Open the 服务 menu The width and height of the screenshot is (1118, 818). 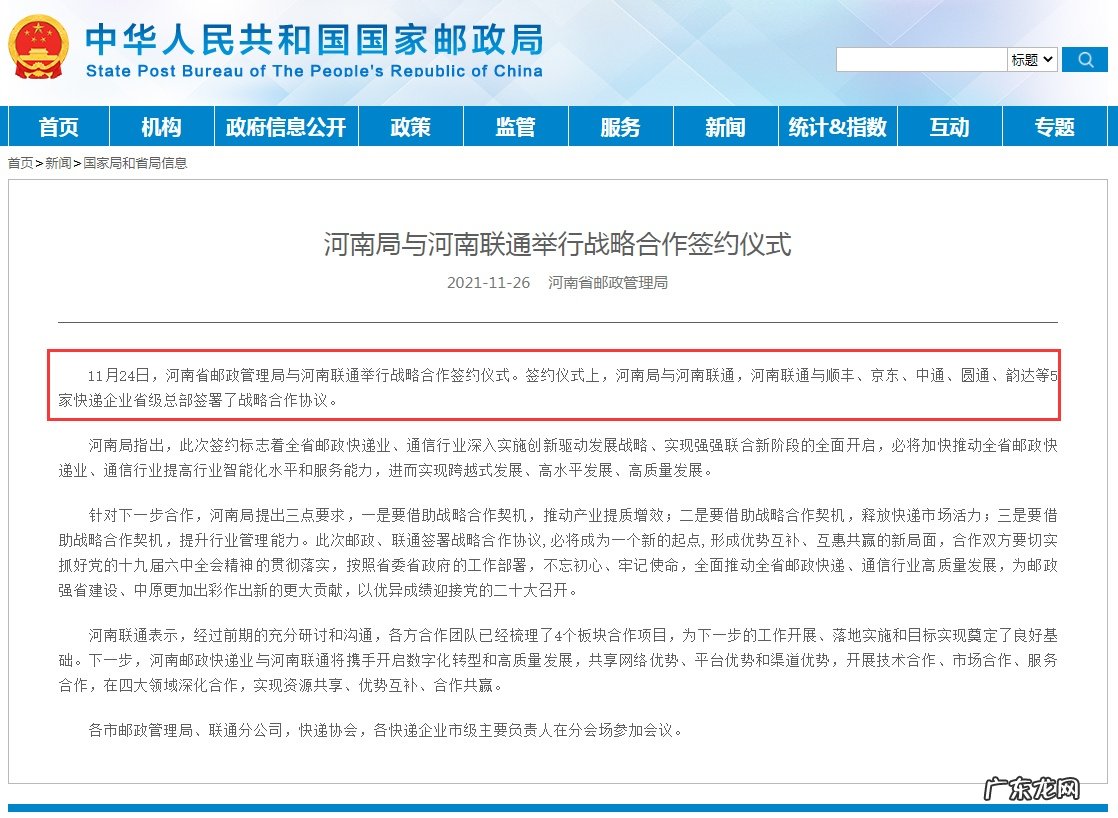(x=620, y=126)
